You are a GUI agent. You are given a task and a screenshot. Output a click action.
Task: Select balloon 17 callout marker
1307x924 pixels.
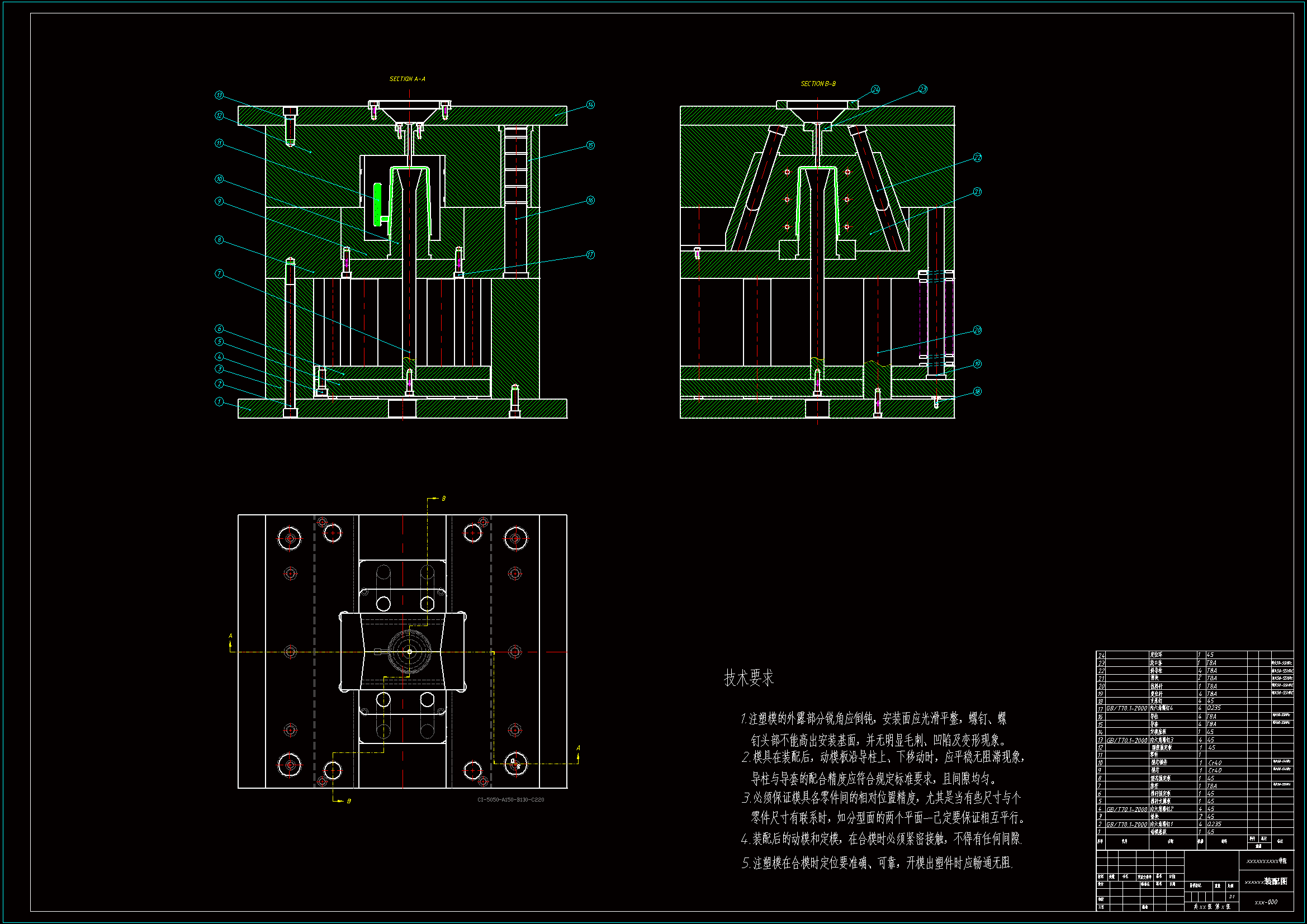tap(590, 254)
